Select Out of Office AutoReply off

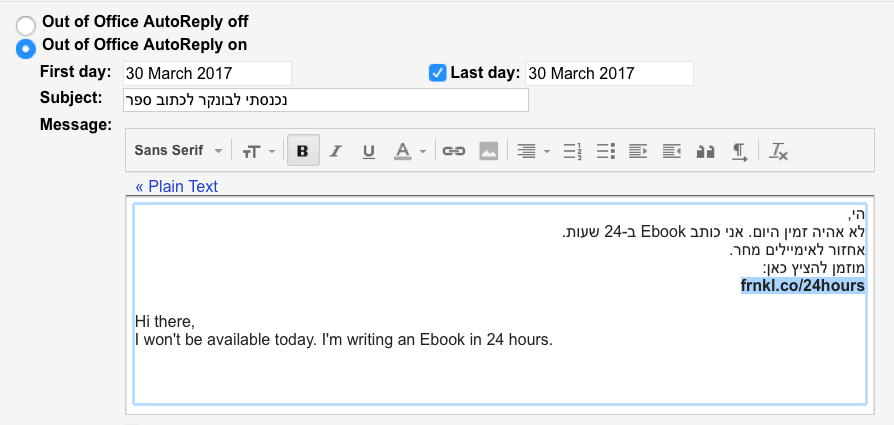tap(26, 24)
